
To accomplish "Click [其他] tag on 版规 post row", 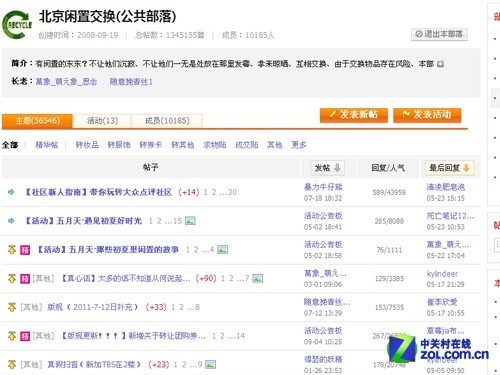I will click(x=31, y=307).
